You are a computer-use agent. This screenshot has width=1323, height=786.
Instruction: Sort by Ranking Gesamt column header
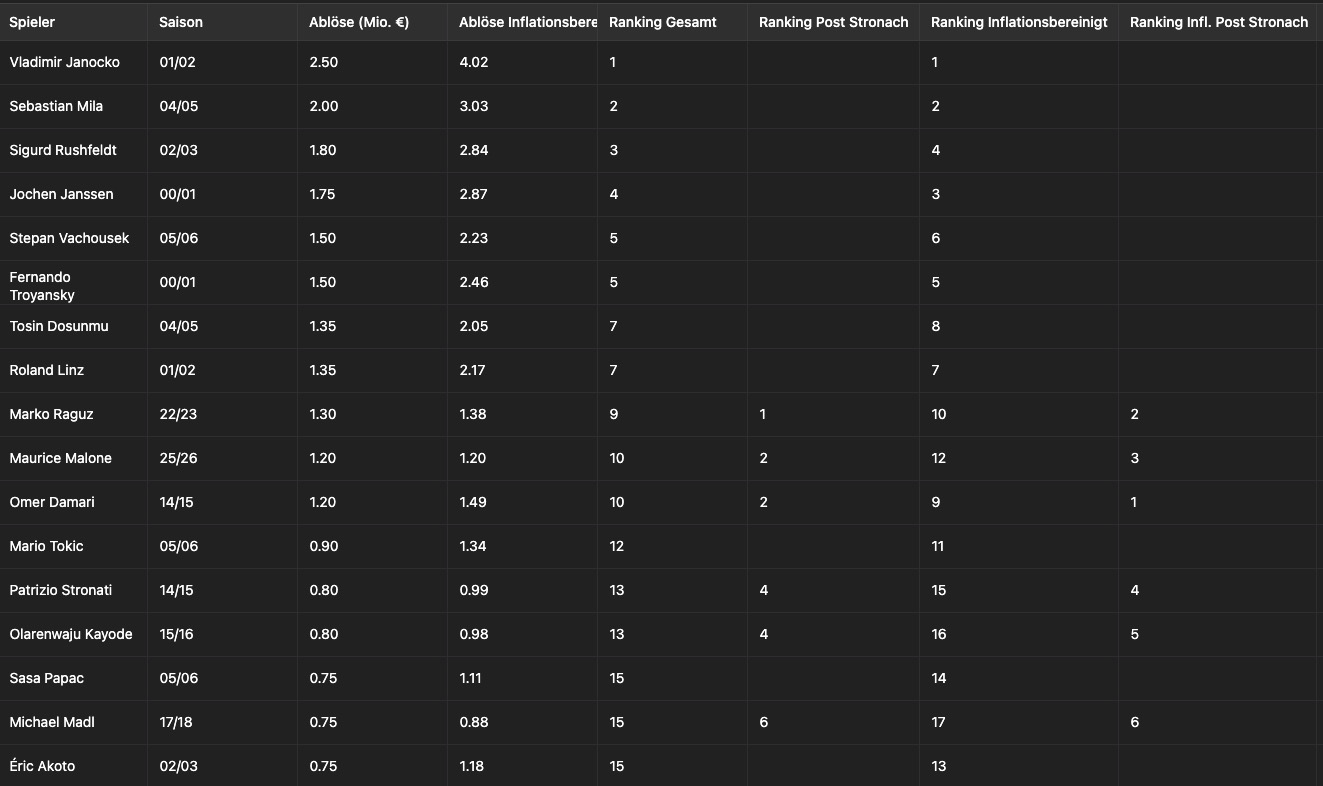672,22
